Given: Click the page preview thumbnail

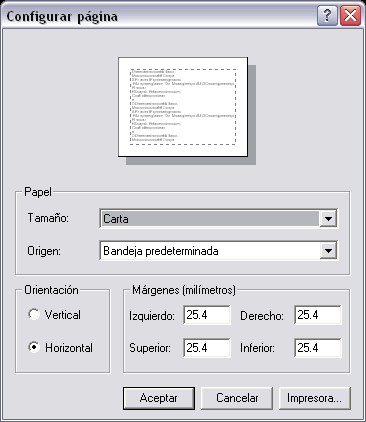Looking at the screenshot, I should 183,107.
